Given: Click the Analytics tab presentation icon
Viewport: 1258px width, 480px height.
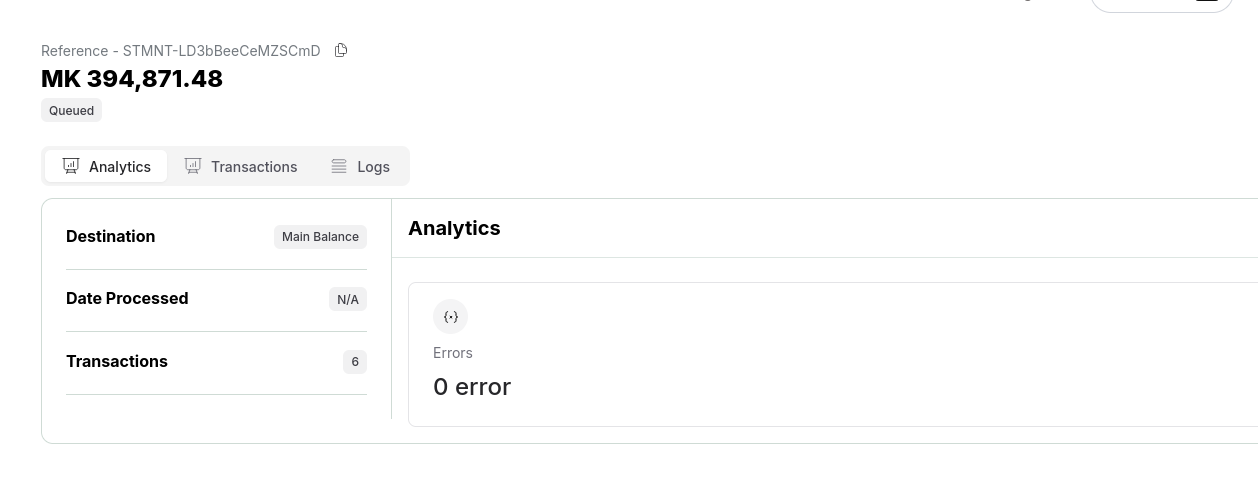Looking at the screenshot, I should pyautogui.click(x=71, y=166).
